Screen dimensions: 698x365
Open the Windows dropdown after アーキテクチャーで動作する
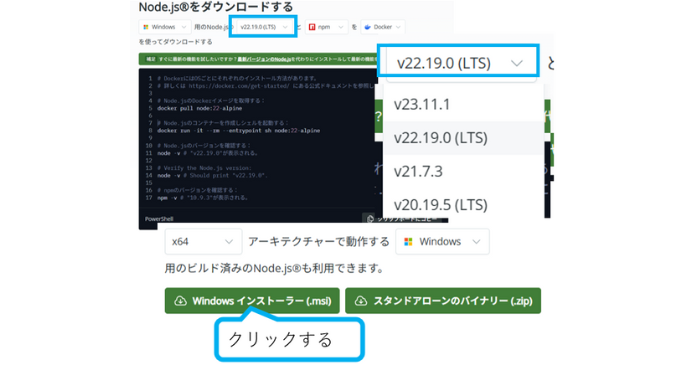pos(442,242)
